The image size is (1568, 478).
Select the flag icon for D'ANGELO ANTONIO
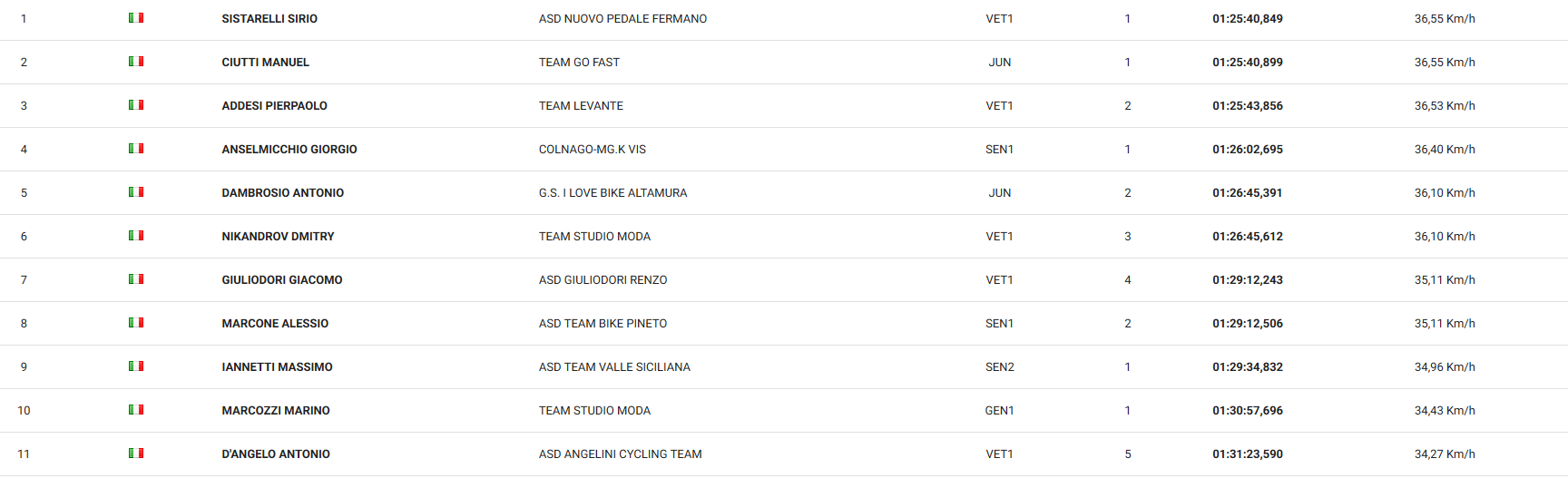point(136,454)
